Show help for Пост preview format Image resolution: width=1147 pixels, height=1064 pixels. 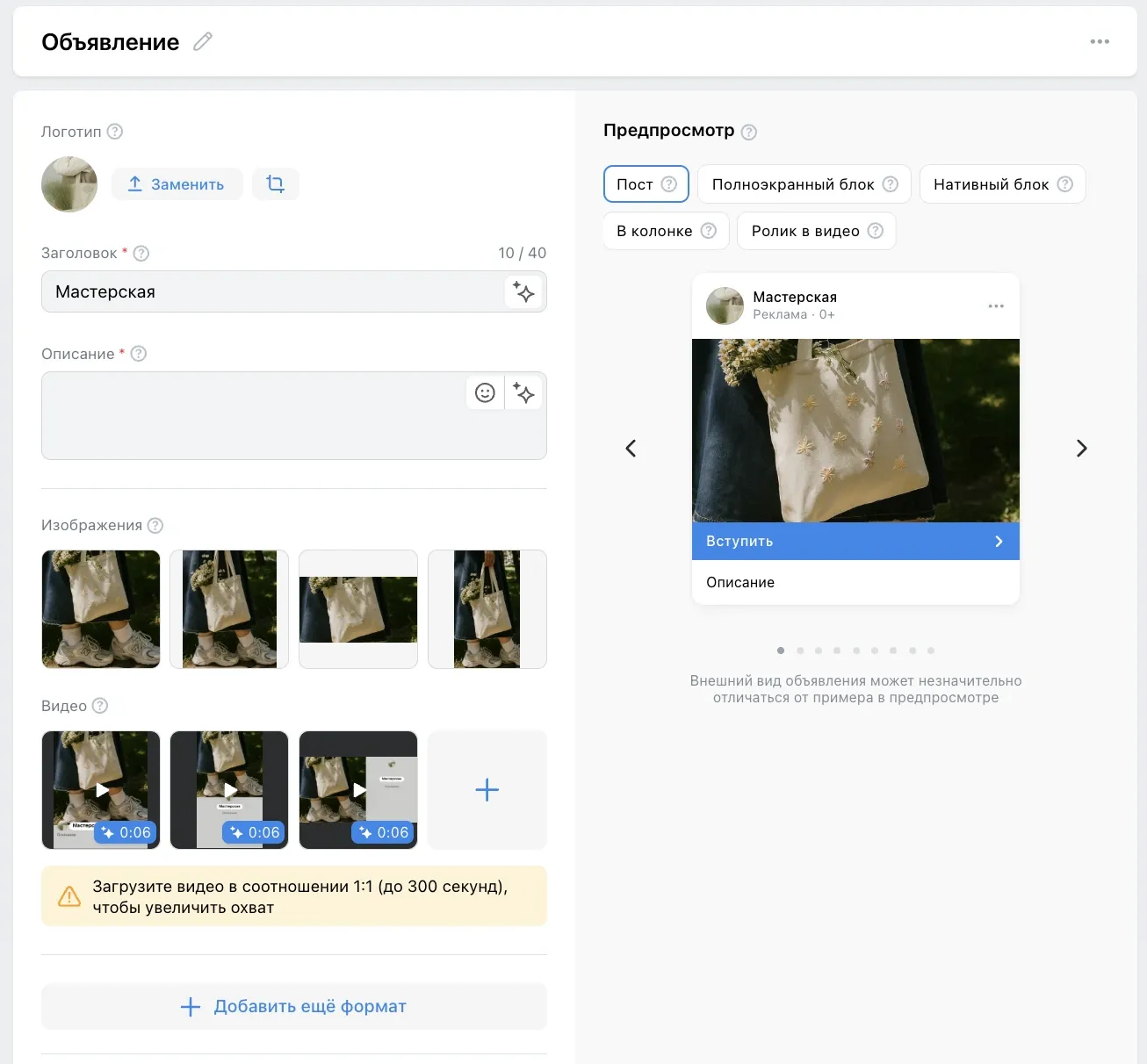tap(669, 184)
